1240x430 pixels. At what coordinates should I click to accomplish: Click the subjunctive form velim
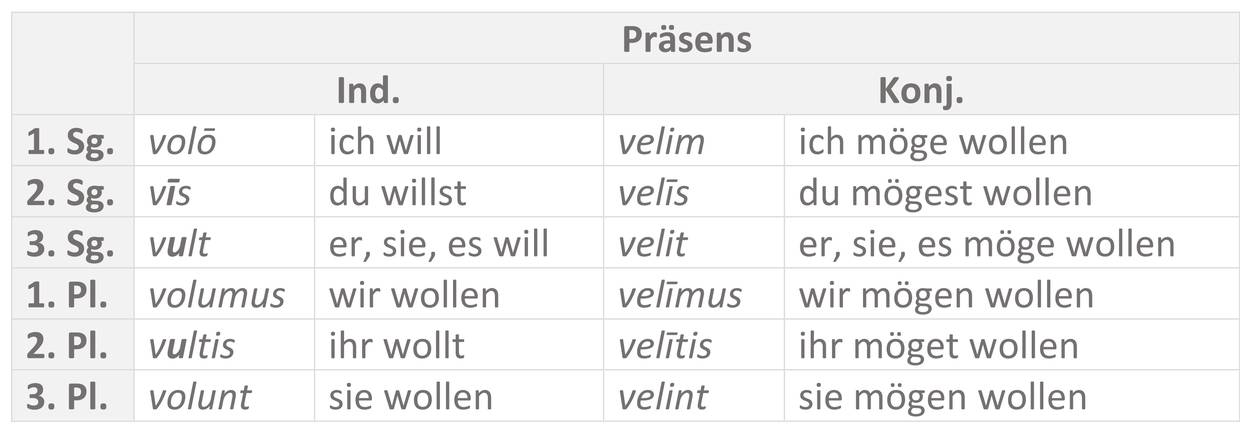coord(660,142)
